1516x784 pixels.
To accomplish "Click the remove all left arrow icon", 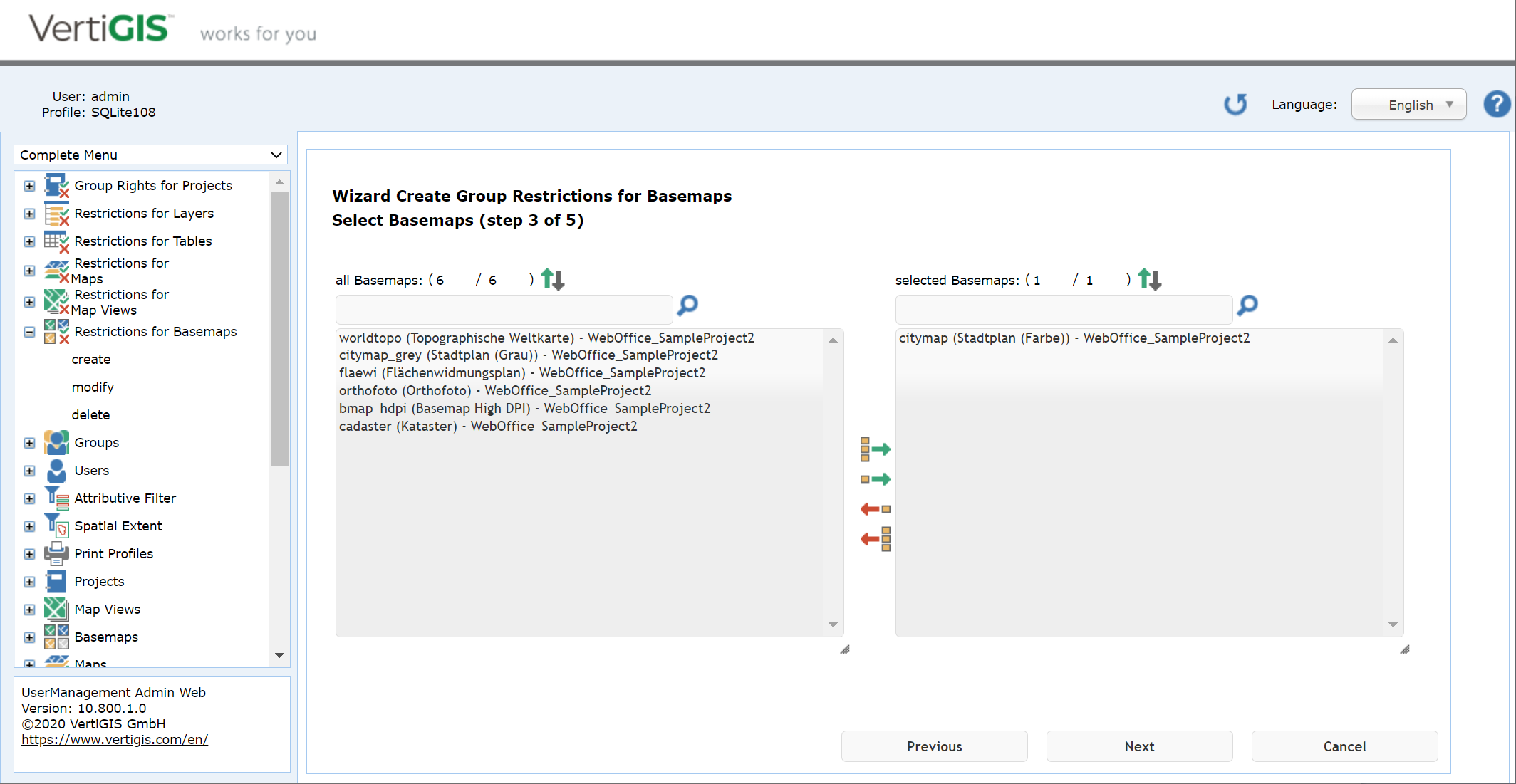I will (x=875, y=538).
